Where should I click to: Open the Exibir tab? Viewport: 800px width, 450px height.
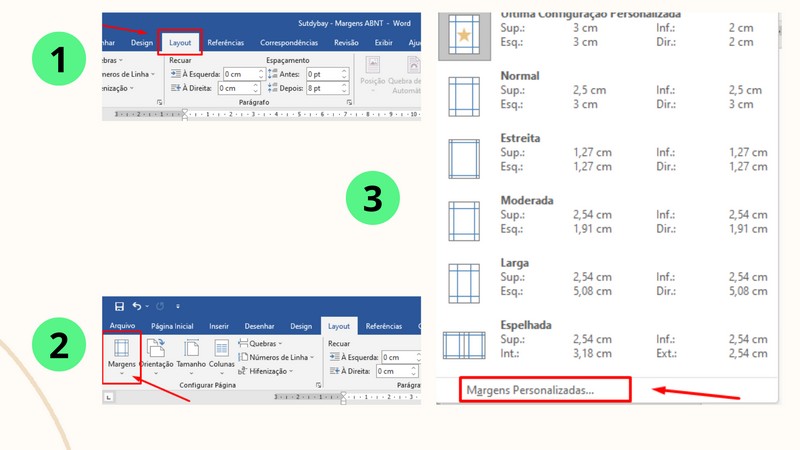(384, 43)
